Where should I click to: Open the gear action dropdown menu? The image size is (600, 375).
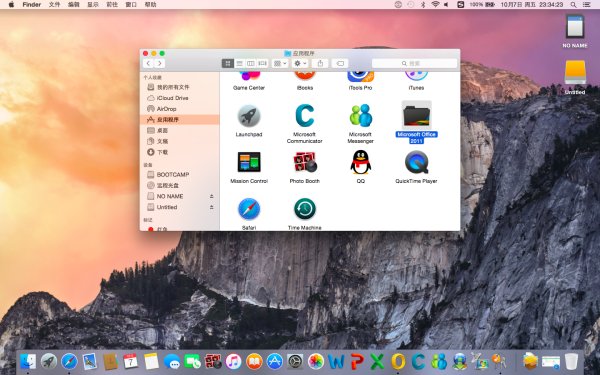(300, 64)
